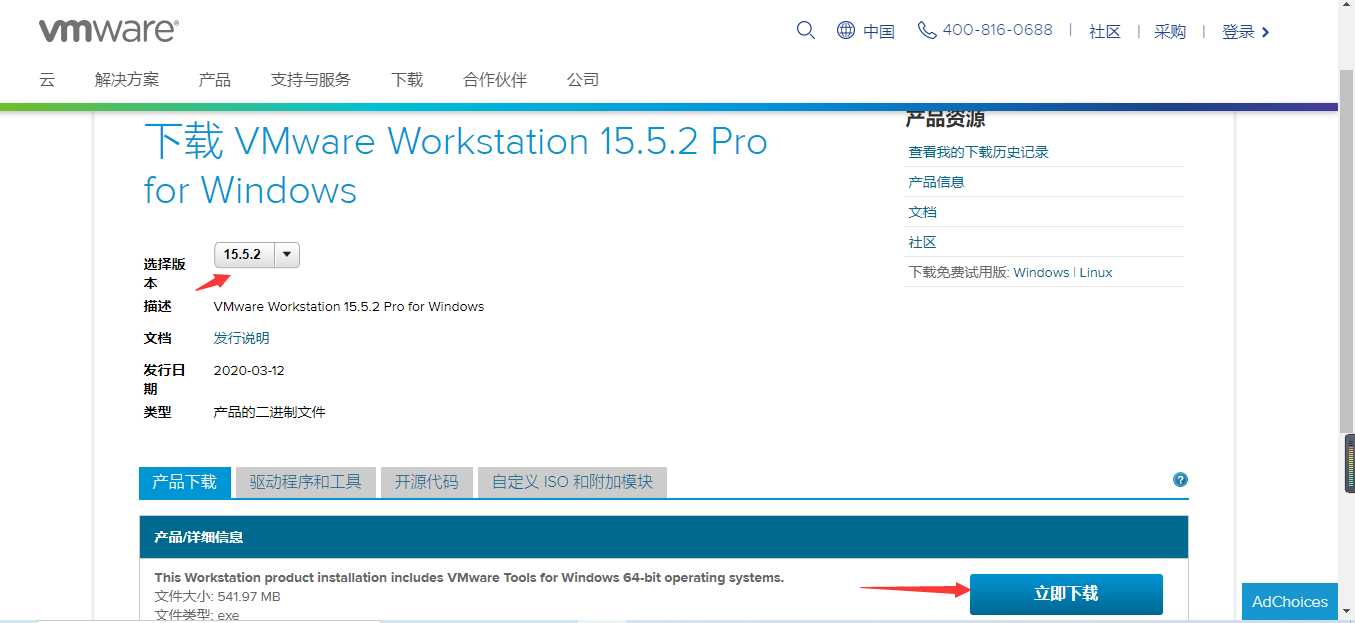Open the 公司 menu
This screenshot has height=623, width=1355.
click(583, 80)
